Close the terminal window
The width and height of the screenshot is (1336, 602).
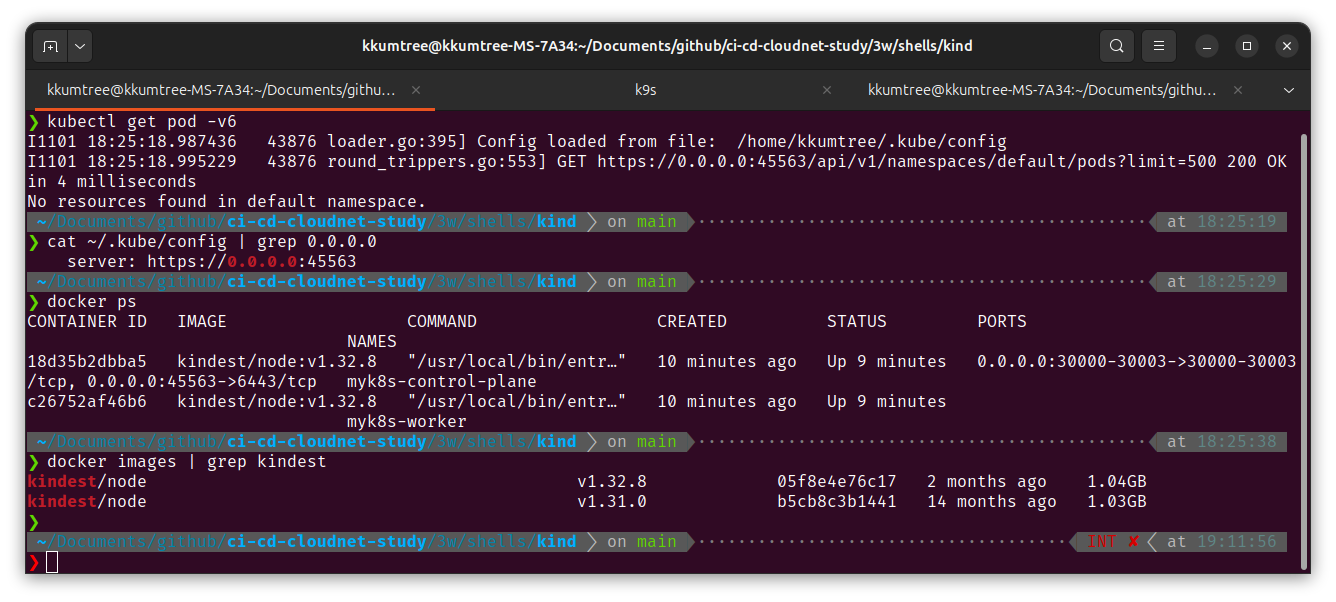(x=1286, y=46)
